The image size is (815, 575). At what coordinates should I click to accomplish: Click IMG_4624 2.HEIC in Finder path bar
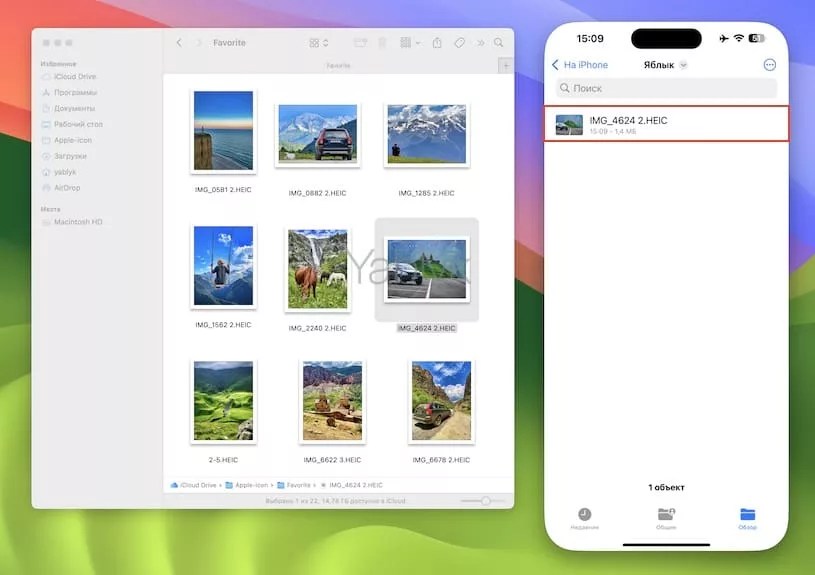pos(351,485)
